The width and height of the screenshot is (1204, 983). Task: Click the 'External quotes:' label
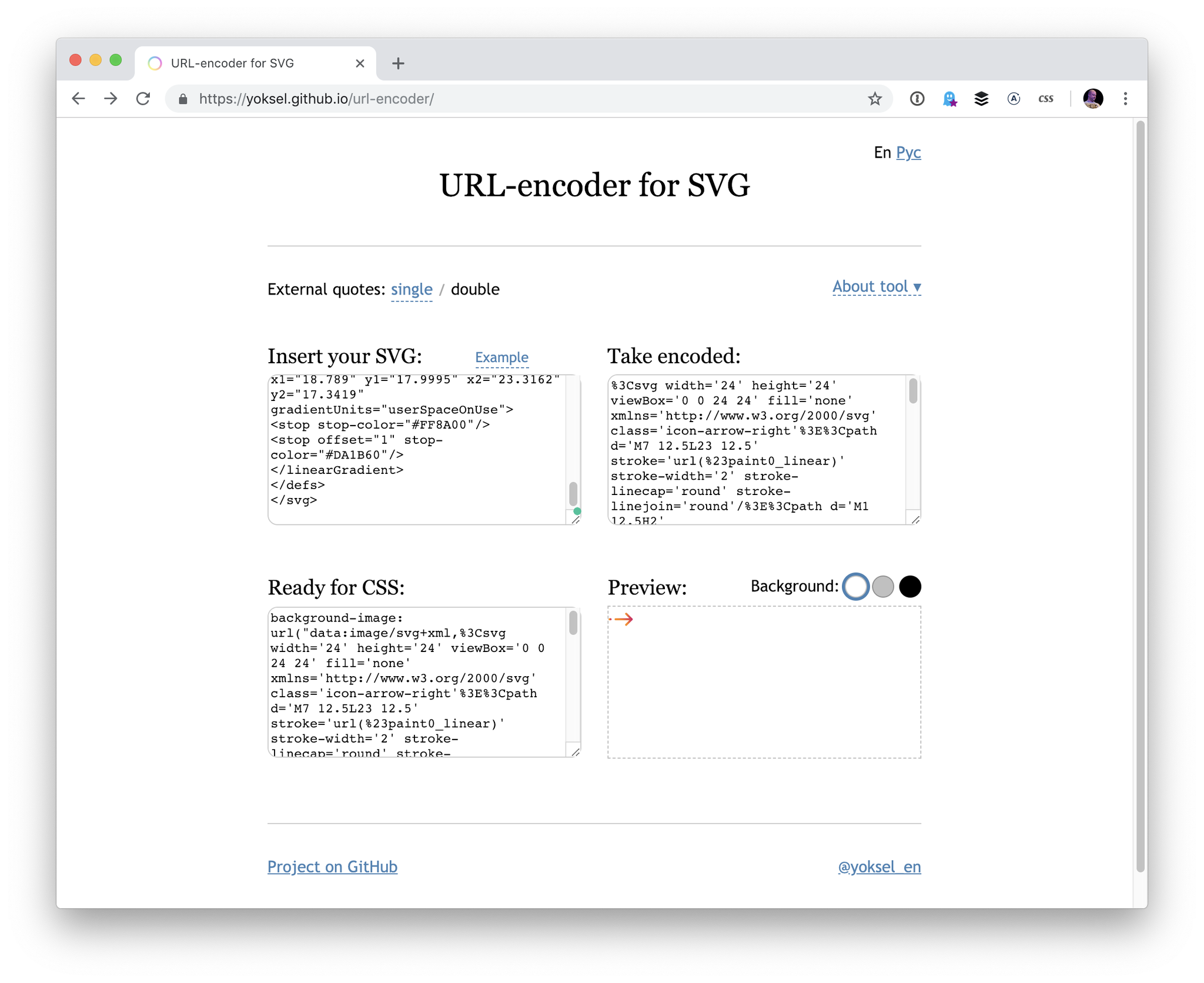point(326,289)
